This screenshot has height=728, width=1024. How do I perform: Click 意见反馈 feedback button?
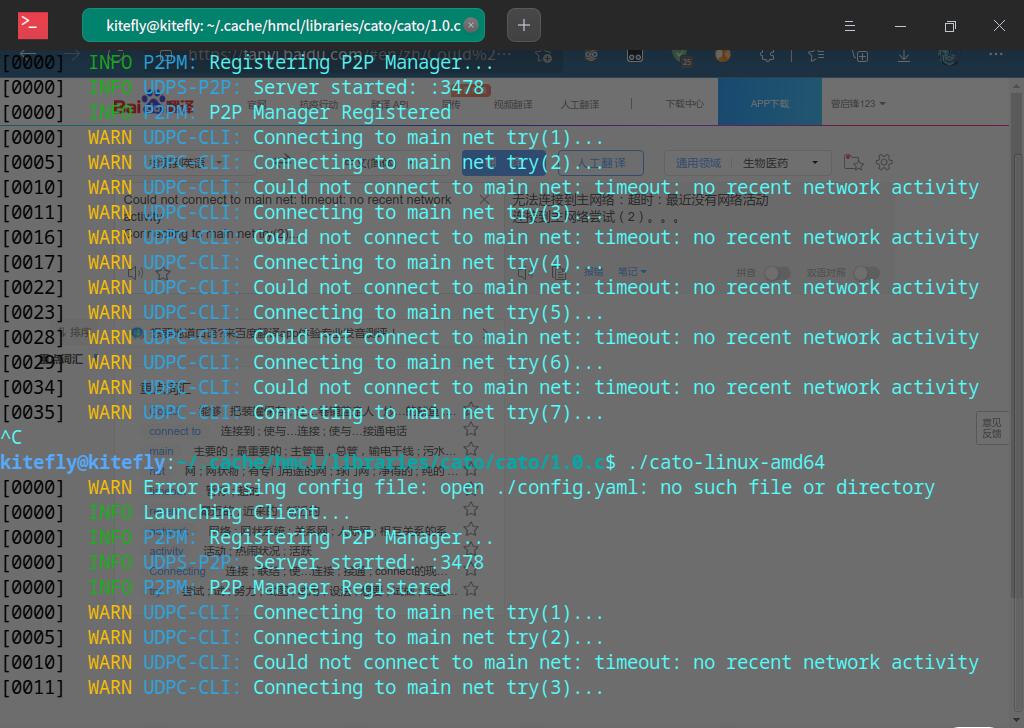[x=992, y=428]
